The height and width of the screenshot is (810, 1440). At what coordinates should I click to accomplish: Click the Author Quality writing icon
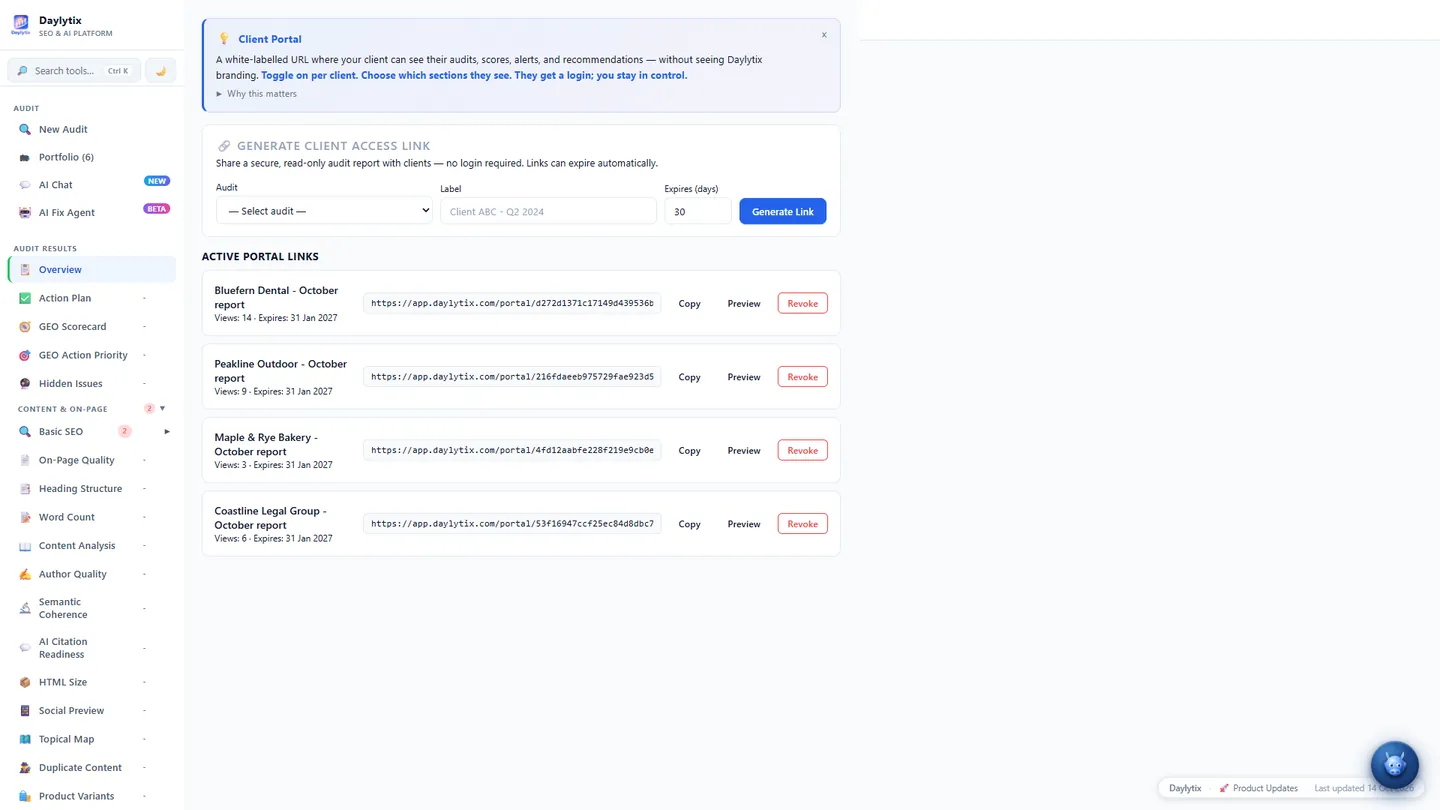click(25, 574)
